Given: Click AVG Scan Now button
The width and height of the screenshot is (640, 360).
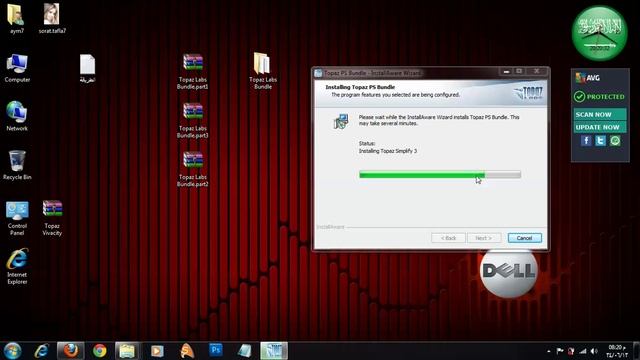Looking at the screenshot, I should click(x=600, y=115).
